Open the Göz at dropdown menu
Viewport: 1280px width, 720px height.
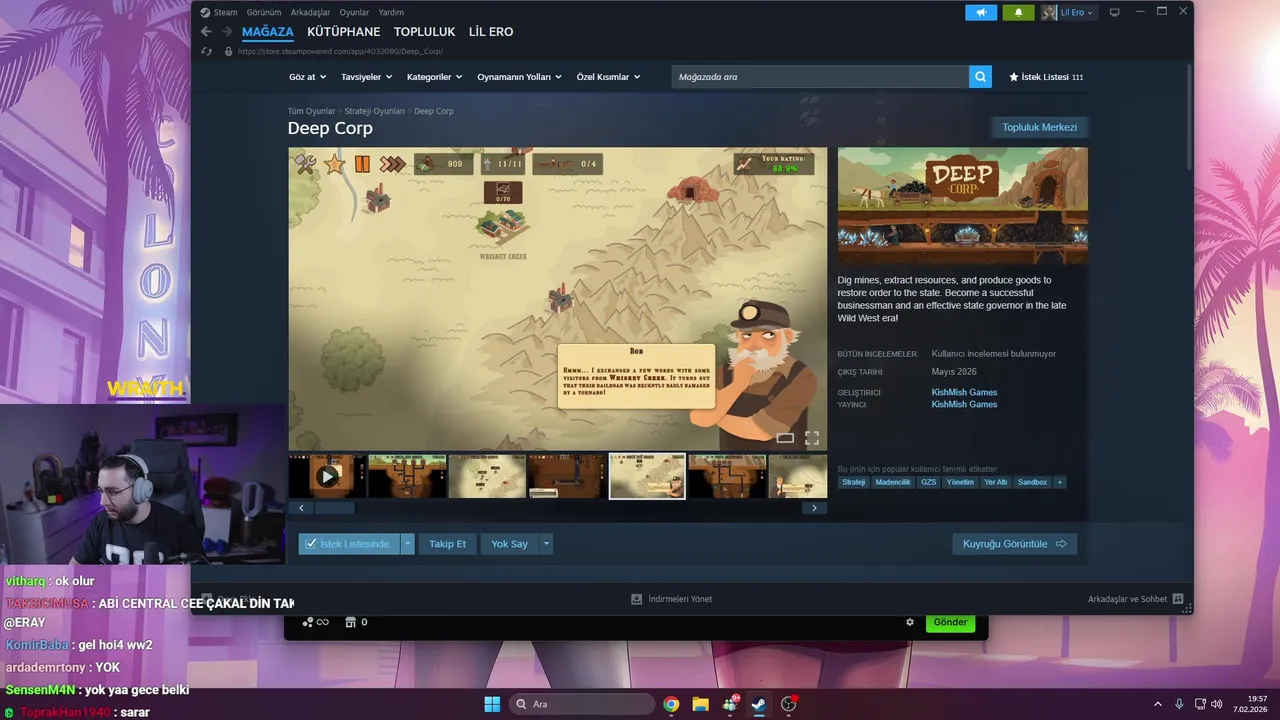pos(307,77)
